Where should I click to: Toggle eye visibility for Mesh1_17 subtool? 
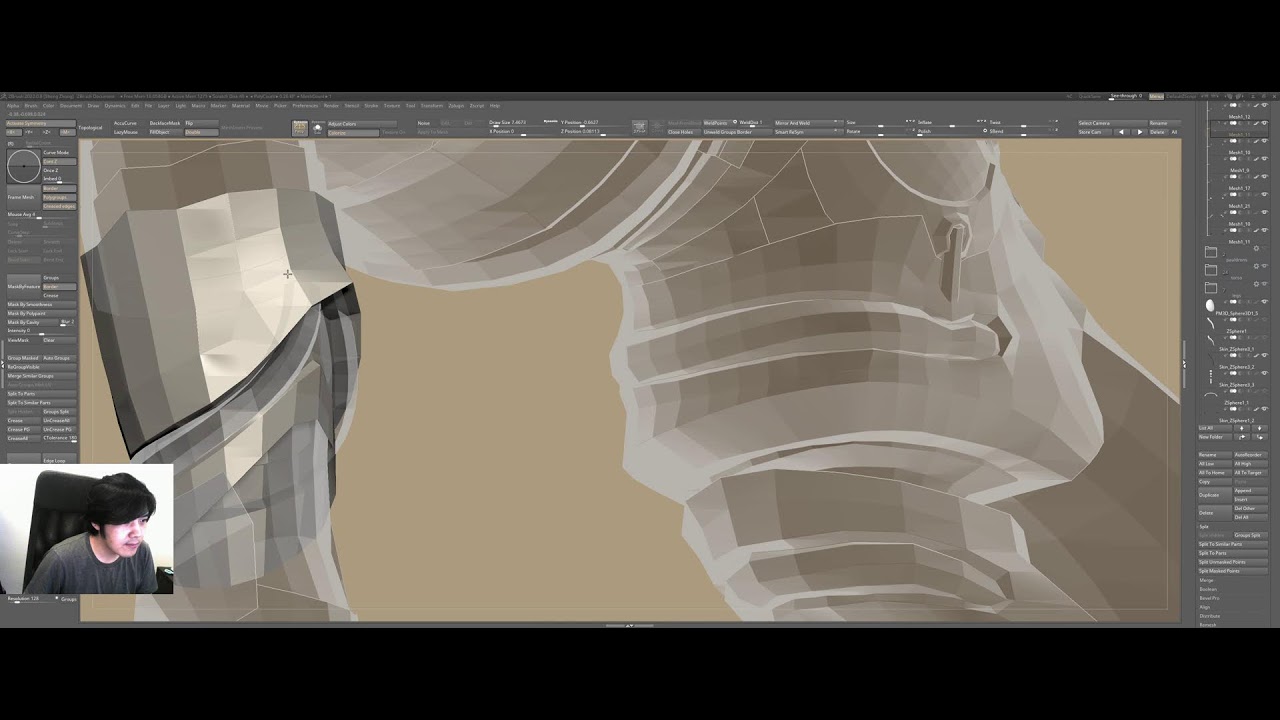(x=1264, y=177)
